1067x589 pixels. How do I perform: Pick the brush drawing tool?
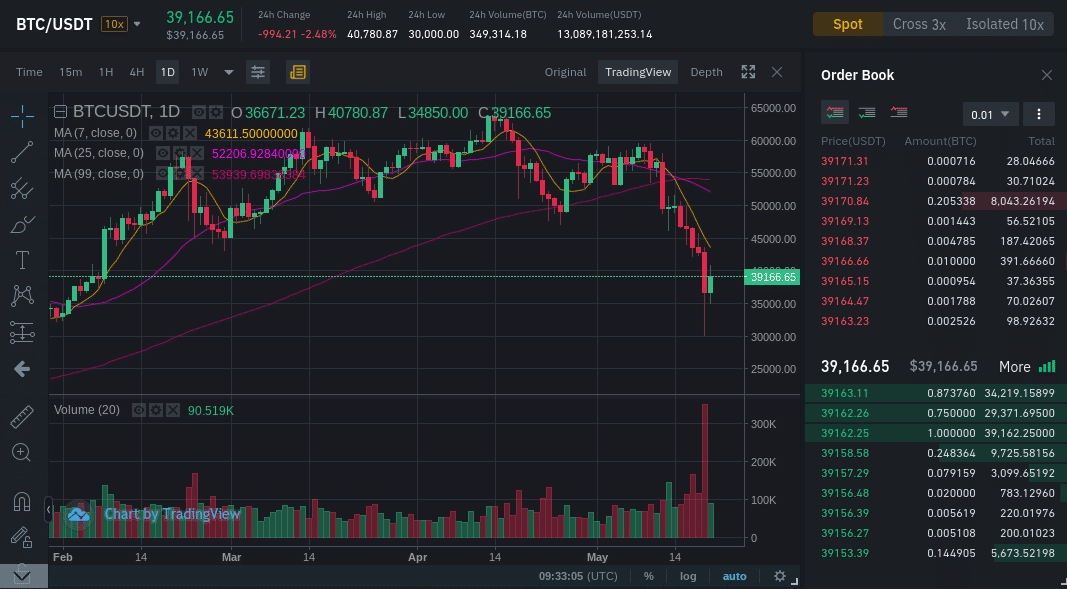click(22, 224)
